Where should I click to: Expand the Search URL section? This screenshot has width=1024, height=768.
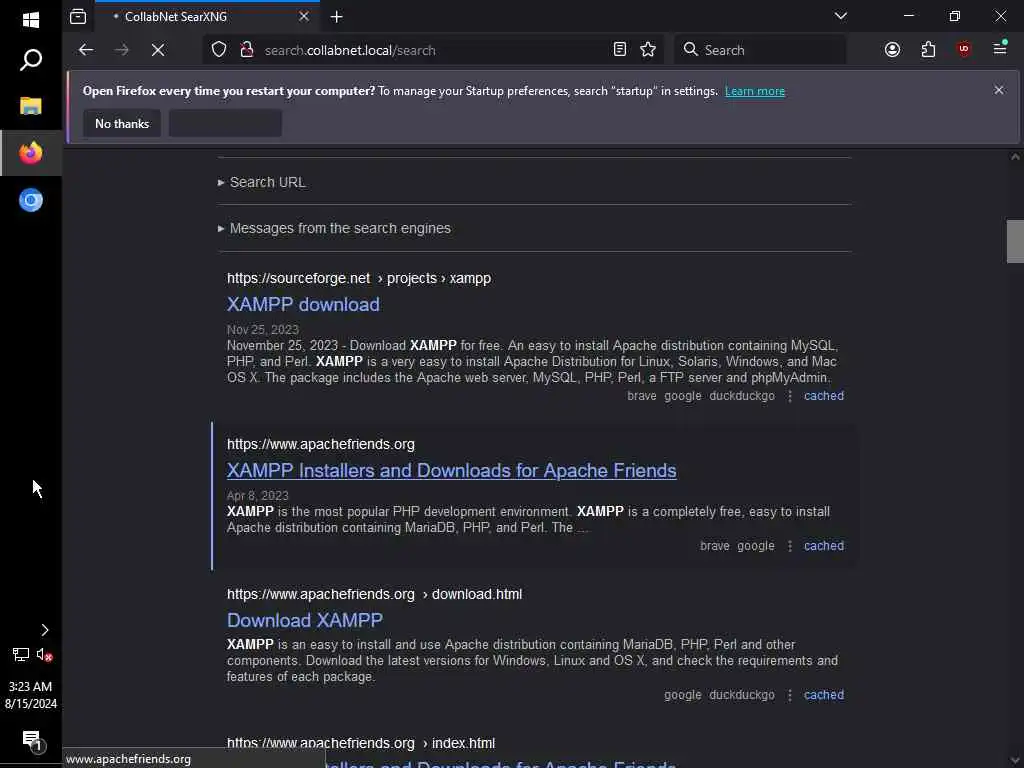click(262, 182)
